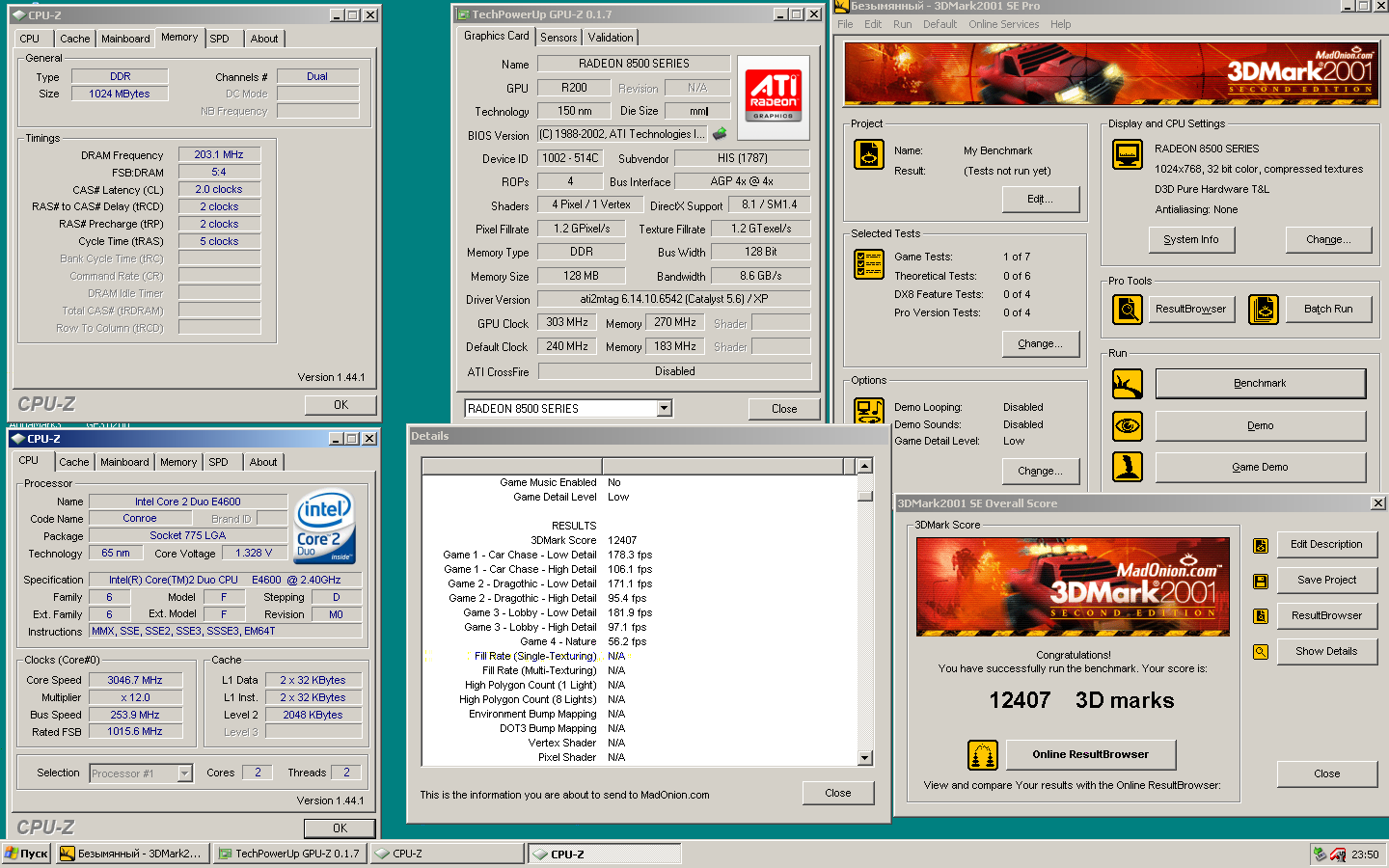The width and height of the screenshot is (1389, 868).
Task: Open the Run menu in 3DMark2001
Action: [x=902, y=24]
